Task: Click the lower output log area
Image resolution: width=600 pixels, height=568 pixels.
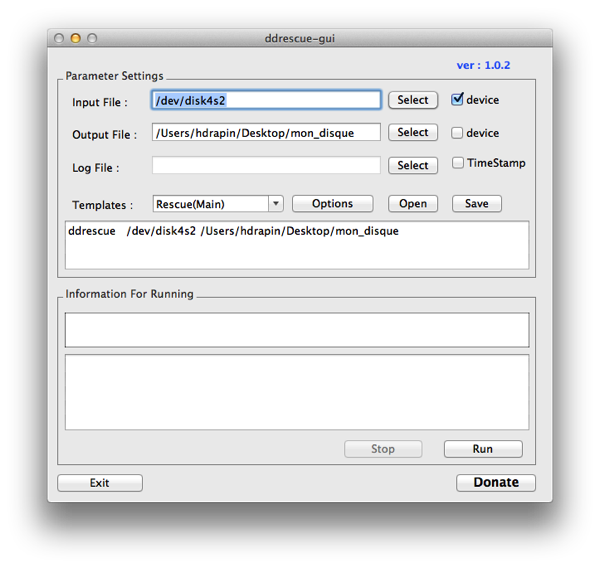Action: [297, 391]
